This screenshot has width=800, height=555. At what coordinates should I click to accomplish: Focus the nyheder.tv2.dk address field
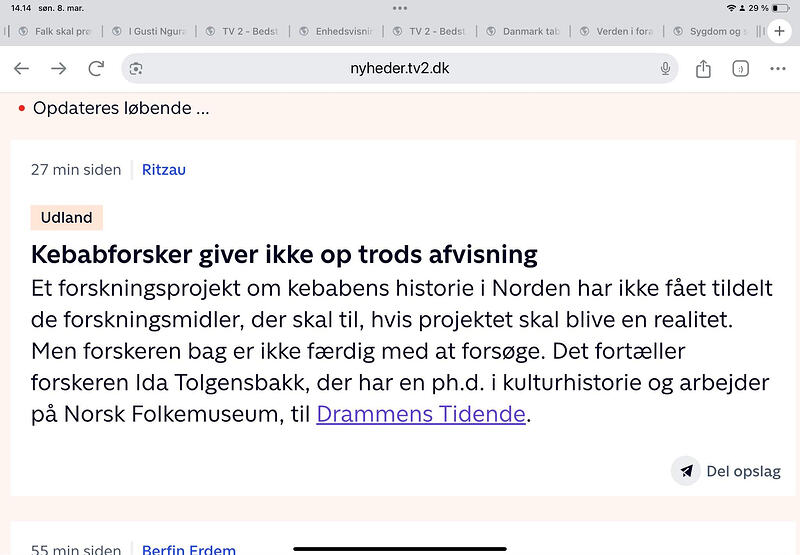pos(399,68)
